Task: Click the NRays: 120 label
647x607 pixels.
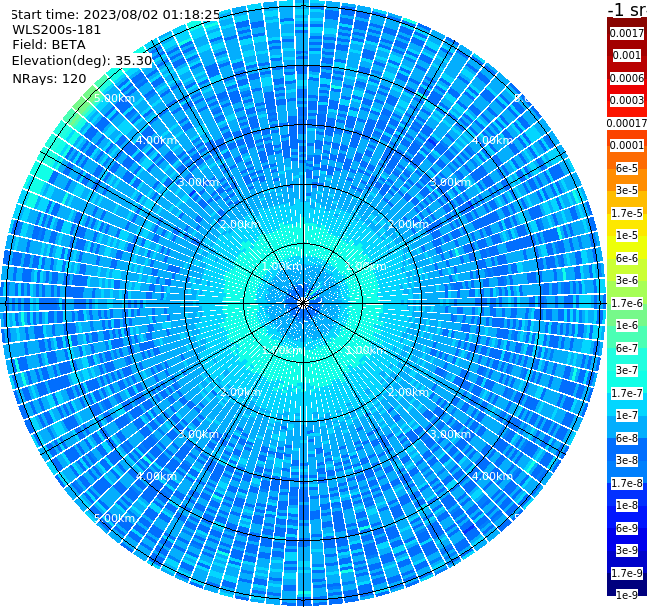Action: pyautogui.click(x=50, y=79)
